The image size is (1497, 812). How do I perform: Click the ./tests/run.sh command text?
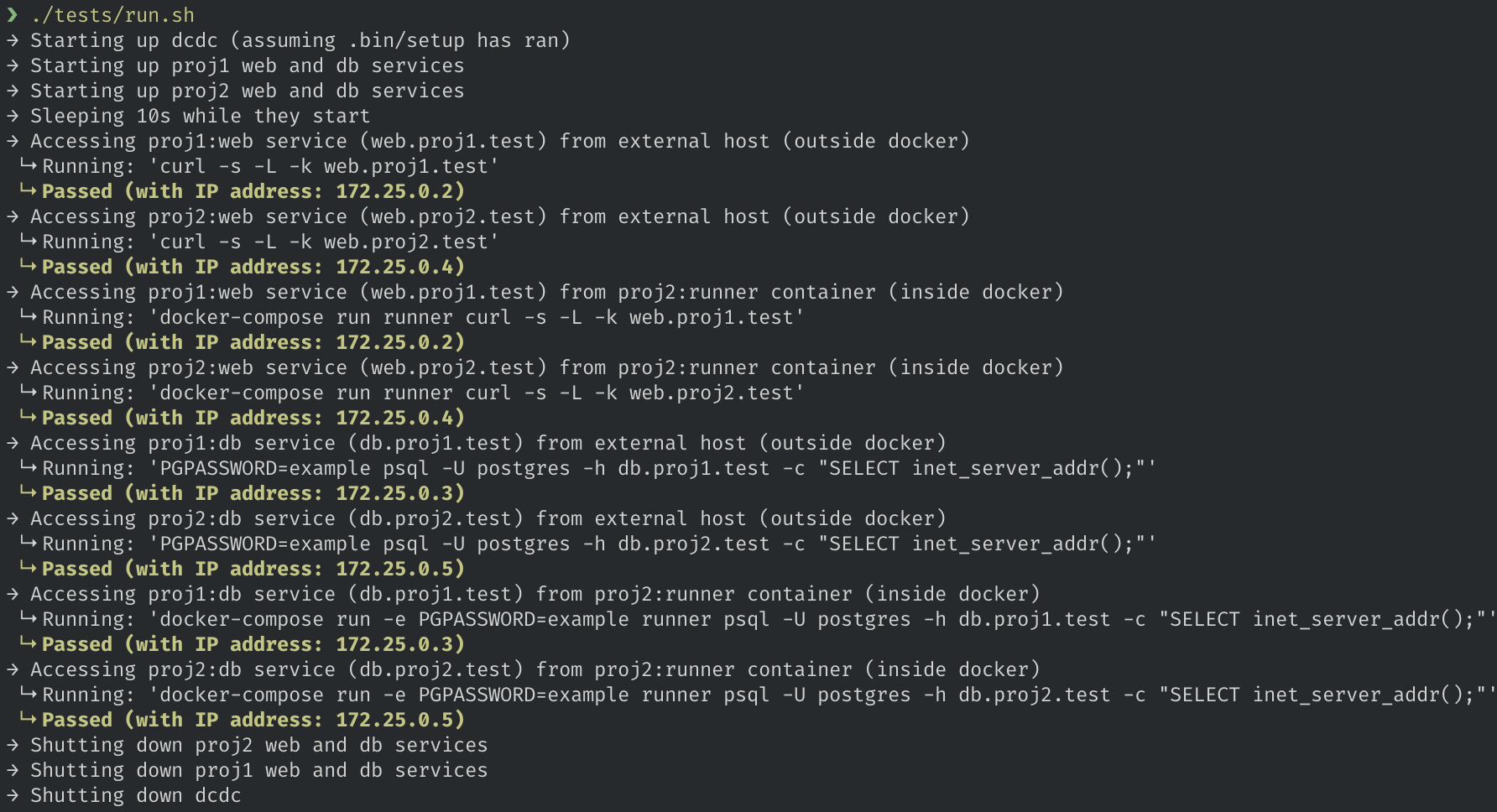click(112, 15)
